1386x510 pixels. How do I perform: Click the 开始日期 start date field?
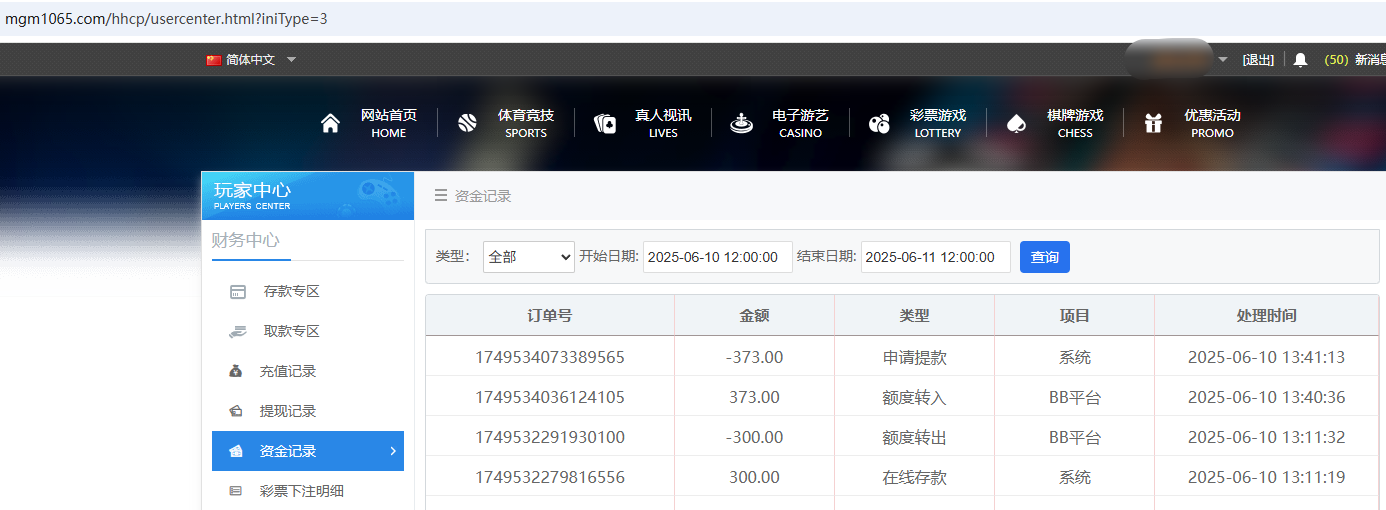pos(717,257)
